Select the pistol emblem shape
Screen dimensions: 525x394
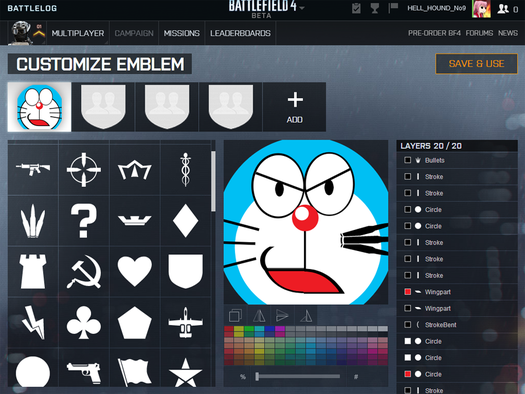click(84, 372)
